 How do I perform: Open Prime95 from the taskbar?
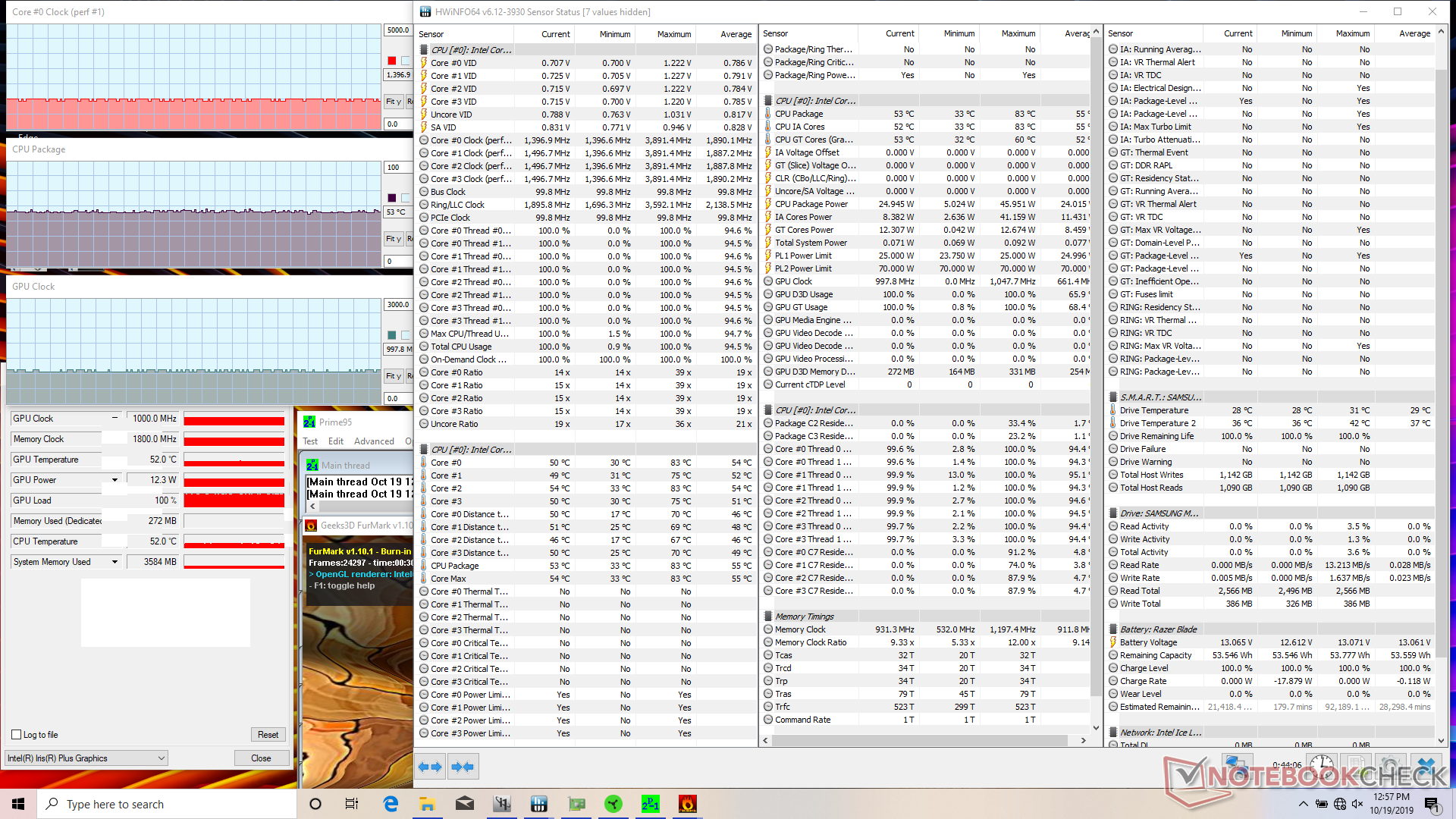[650, 804]
